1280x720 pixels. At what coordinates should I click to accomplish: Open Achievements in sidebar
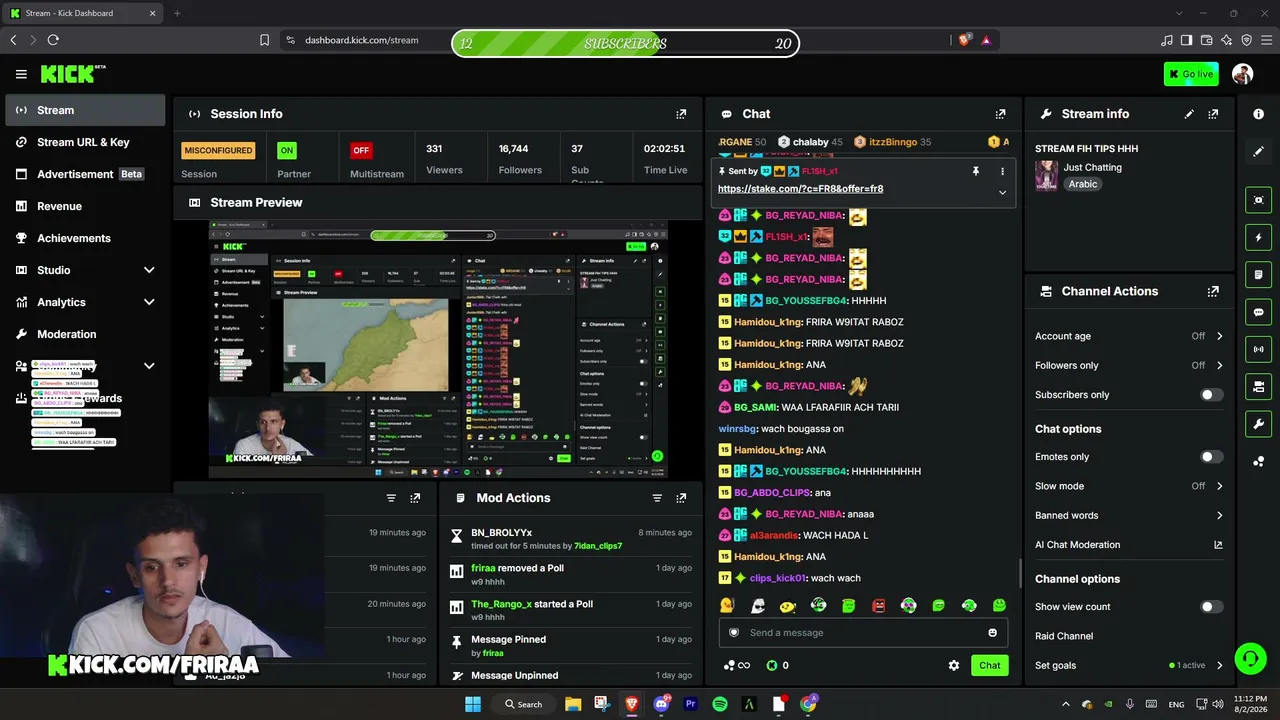(x=85, y=238)
